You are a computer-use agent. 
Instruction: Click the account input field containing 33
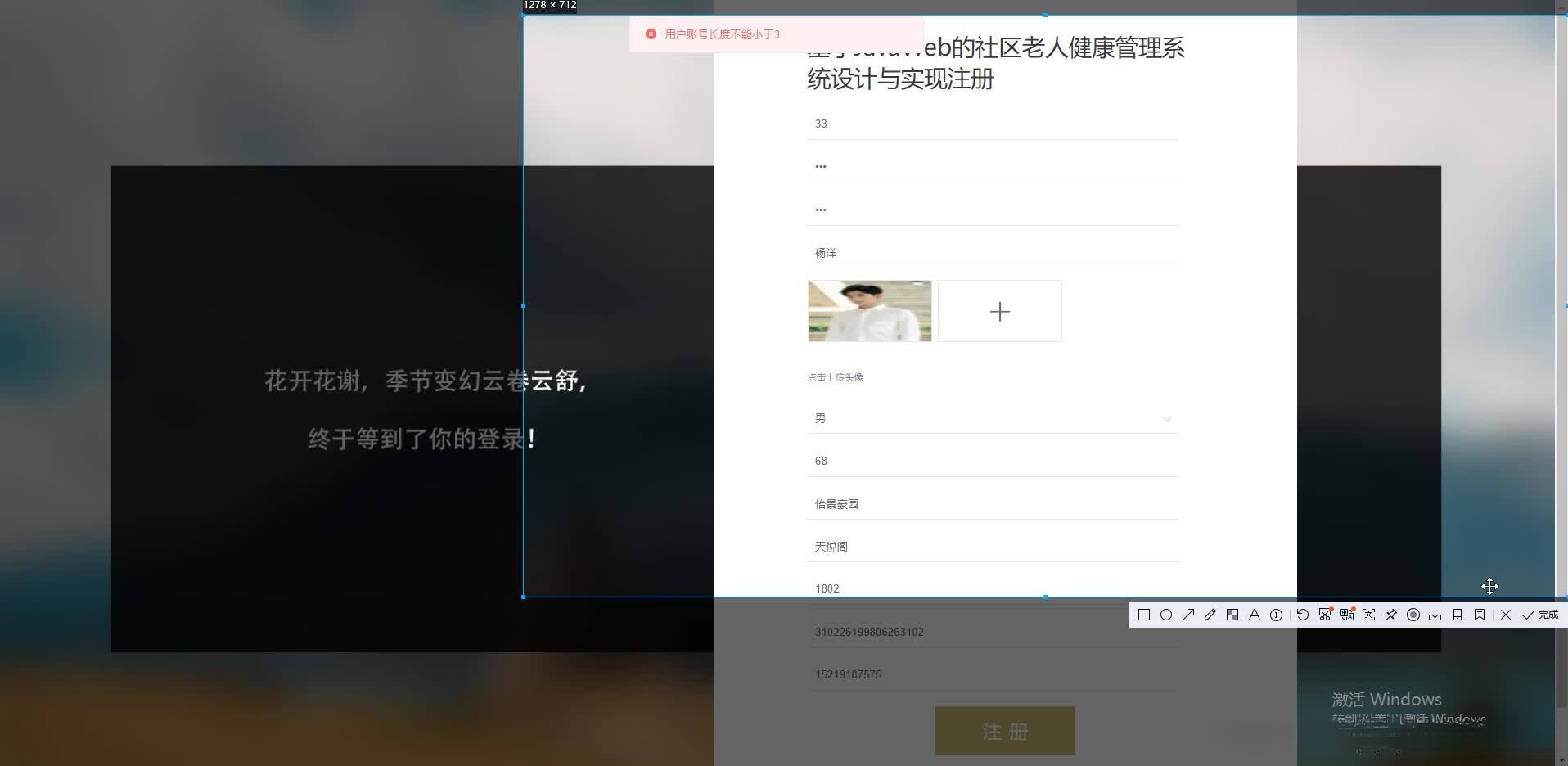point(992,124)
